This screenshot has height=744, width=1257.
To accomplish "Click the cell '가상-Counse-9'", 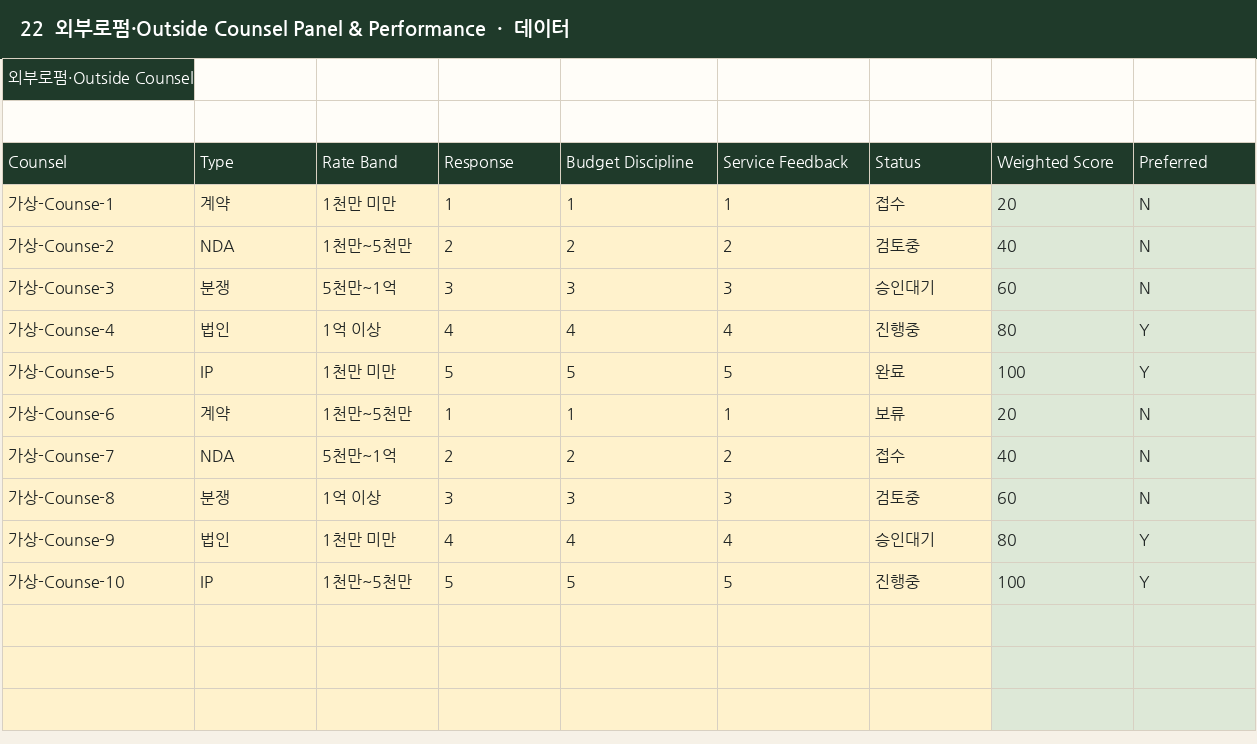I will click(98, 541).
